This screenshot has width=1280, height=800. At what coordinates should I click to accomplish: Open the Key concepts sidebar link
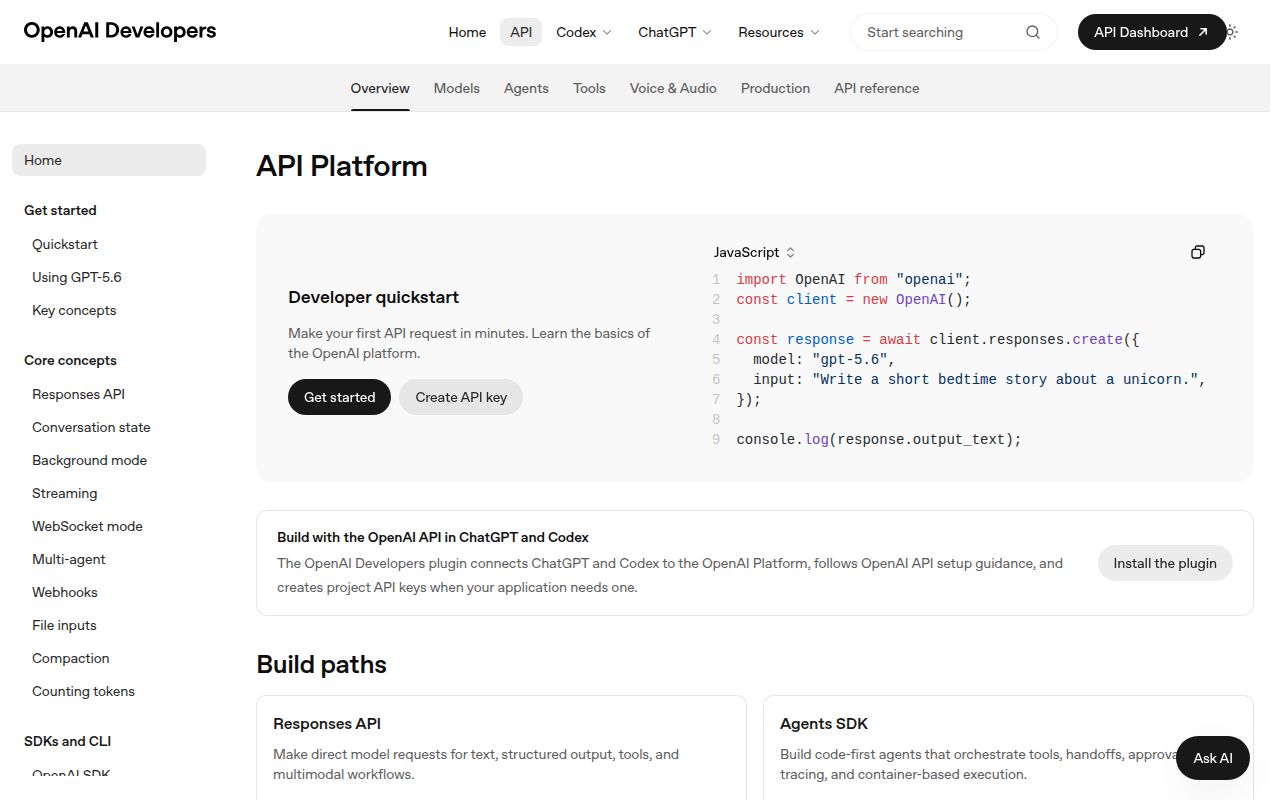tap(74, 310)
